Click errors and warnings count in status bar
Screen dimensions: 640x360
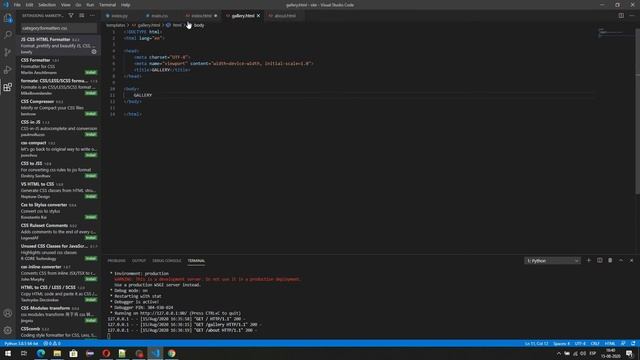point(52,344)
